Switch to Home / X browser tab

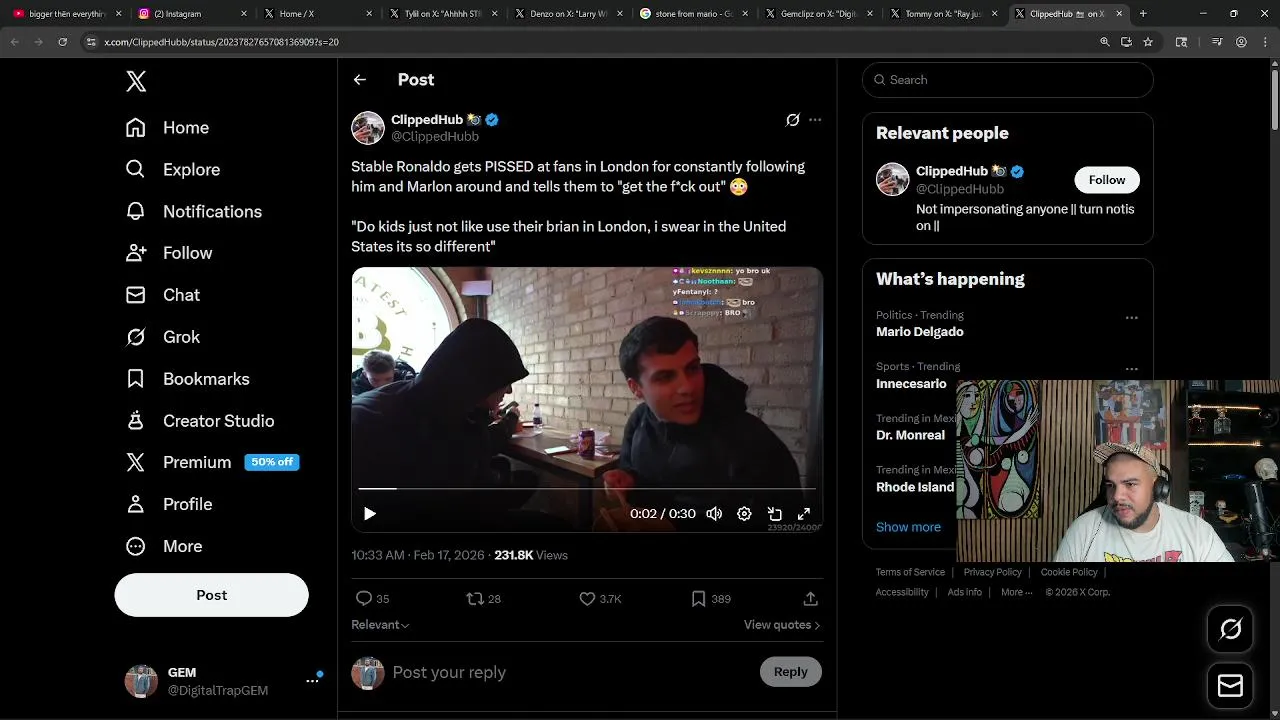pos(318,14)
